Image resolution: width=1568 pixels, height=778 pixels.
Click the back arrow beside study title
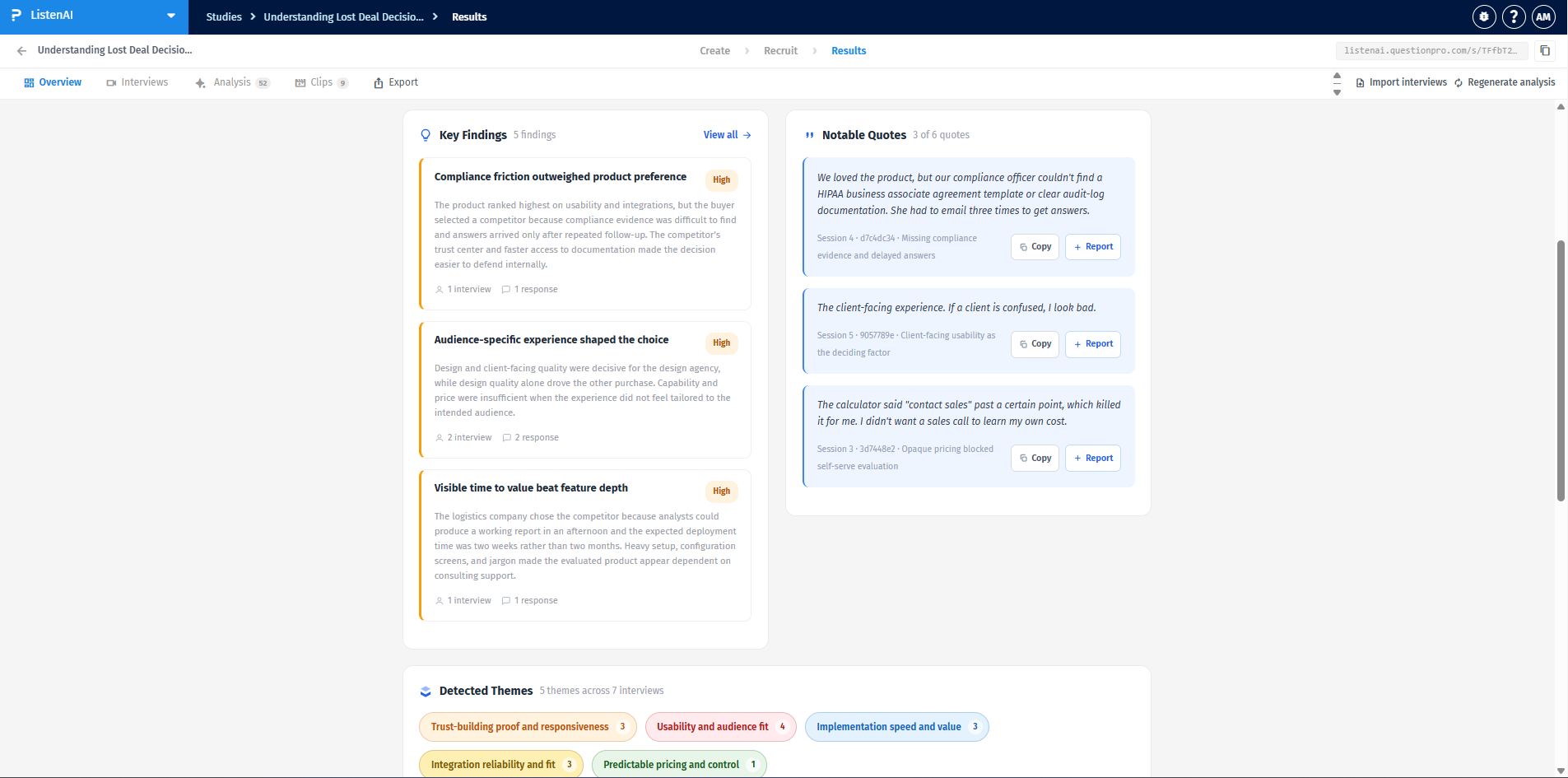click(21, 50)
